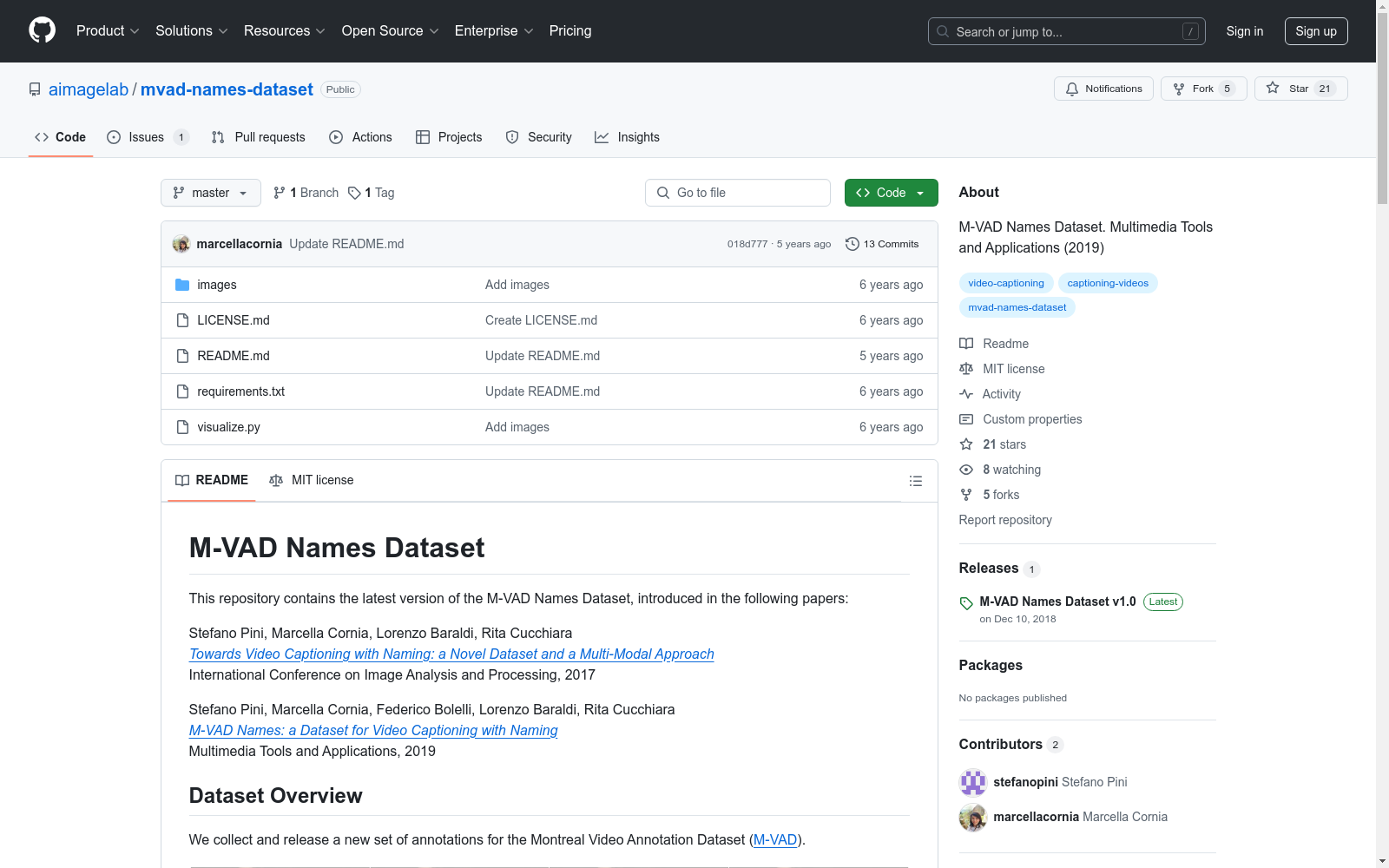Click the visualize.py file icon
Image resolution: width=1389 pixels, height=868 pixels.
182,427
